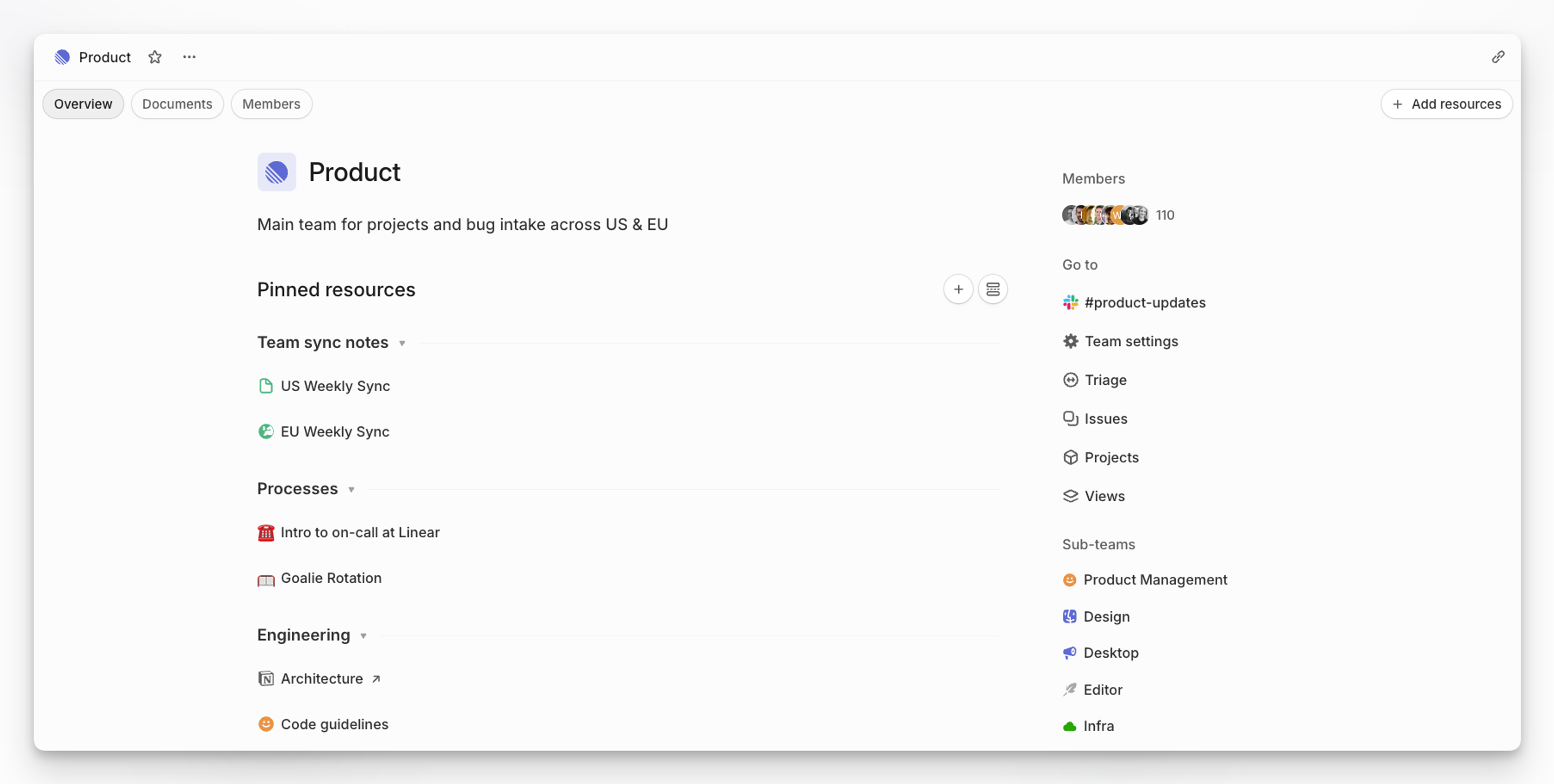Click the Product name in header breadcrumb
The height and width of the screenshot is (784, 1554).
coord(104,57)
